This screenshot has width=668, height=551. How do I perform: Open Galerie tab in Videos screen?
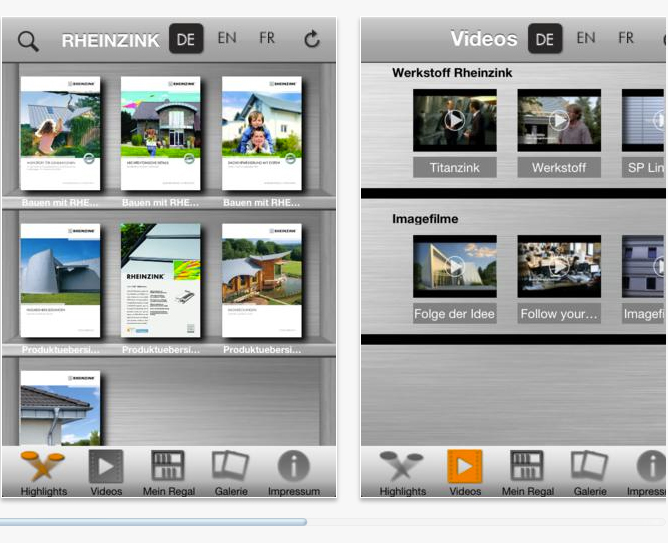[x=589, y=472]
